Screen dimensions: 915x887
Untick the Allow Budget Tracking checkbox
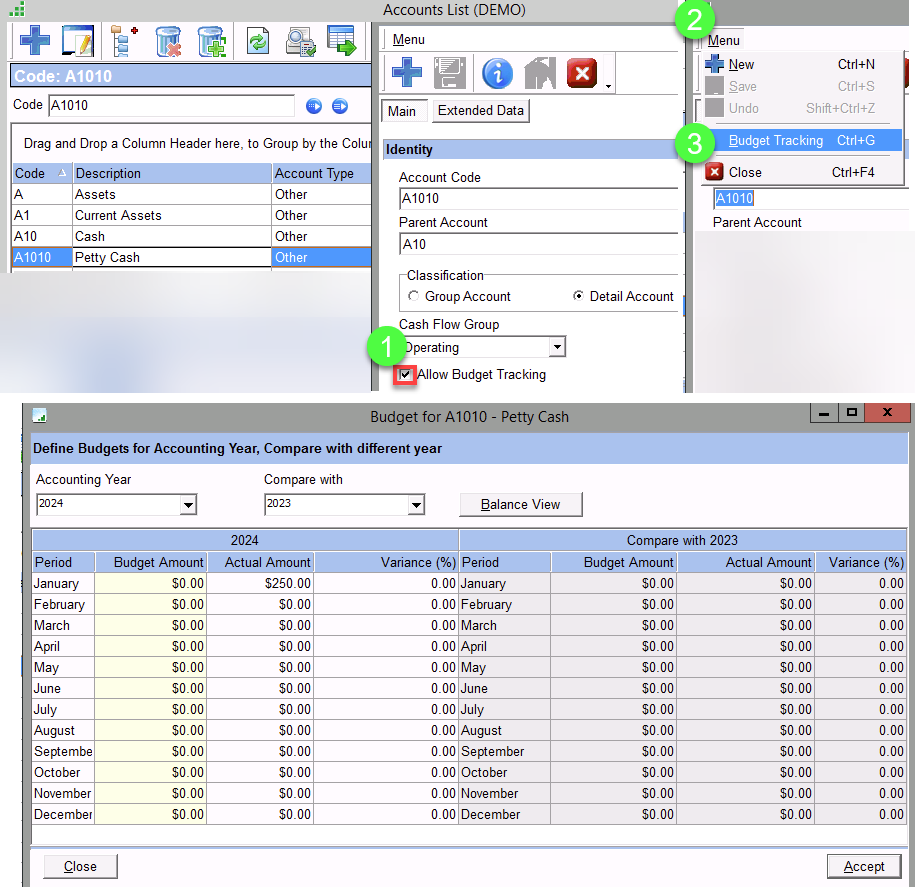pos(406,375)
